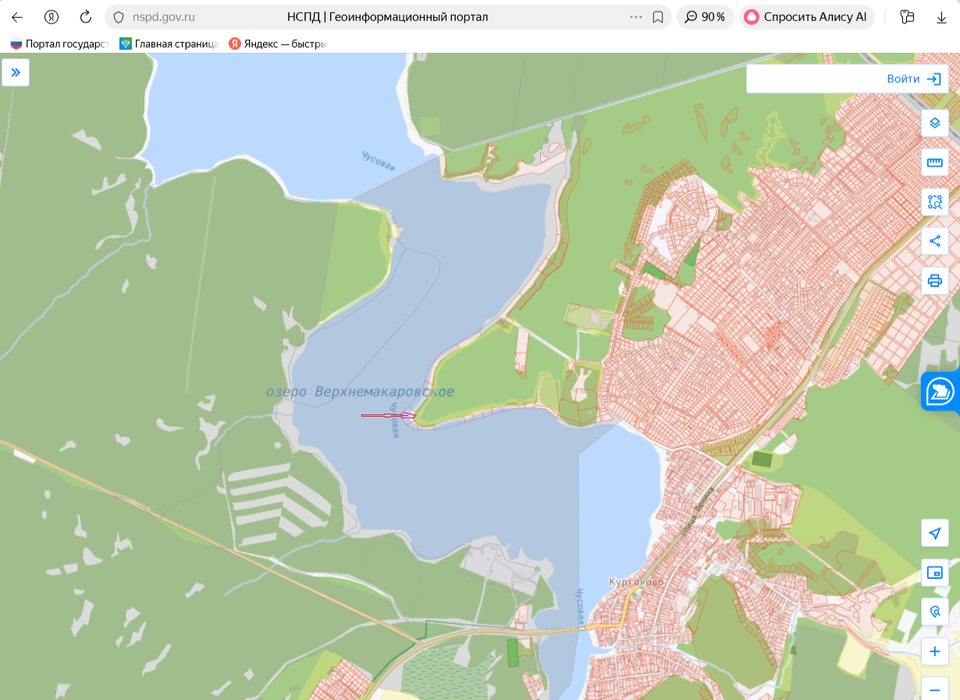The height and width of the screenshot is (700, 960).
Task: Select the ruler measurement tool
Action: [934, 162]
